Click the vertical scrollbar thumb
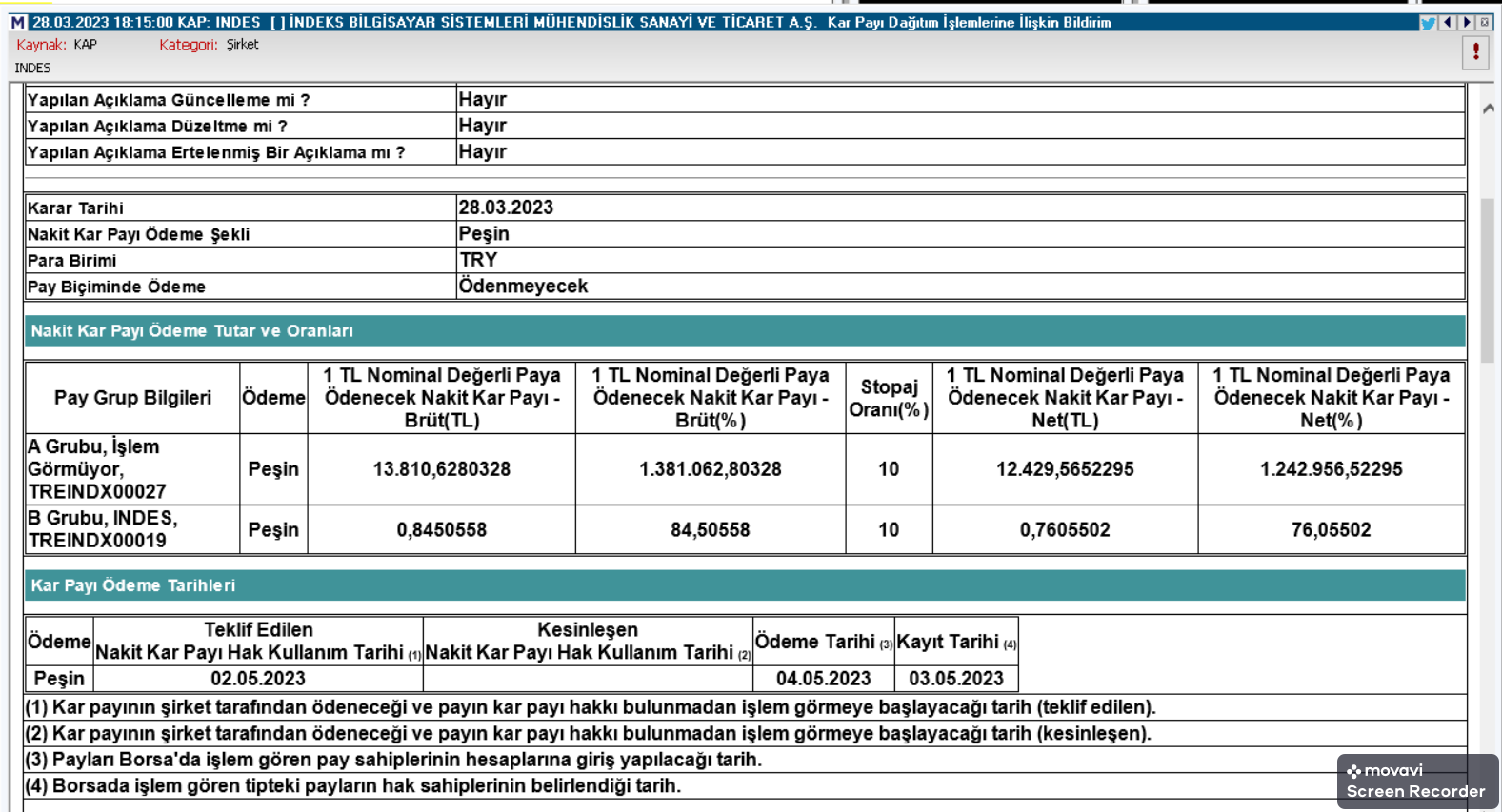 tap(1489, 280)
